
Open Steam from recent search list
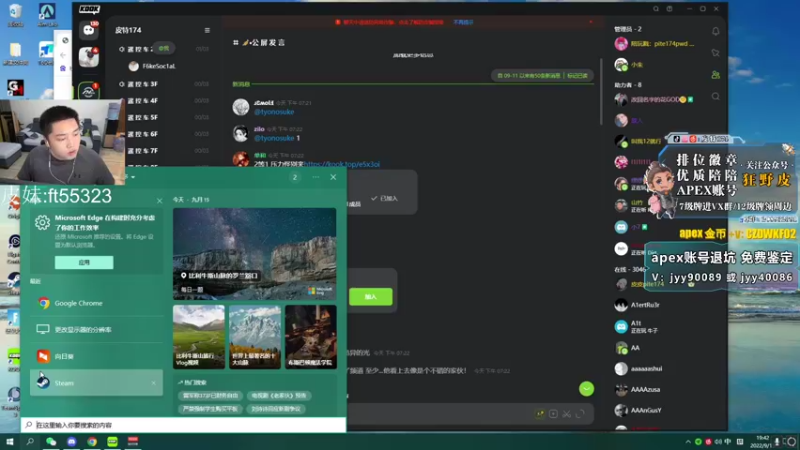tap(96, 383)
